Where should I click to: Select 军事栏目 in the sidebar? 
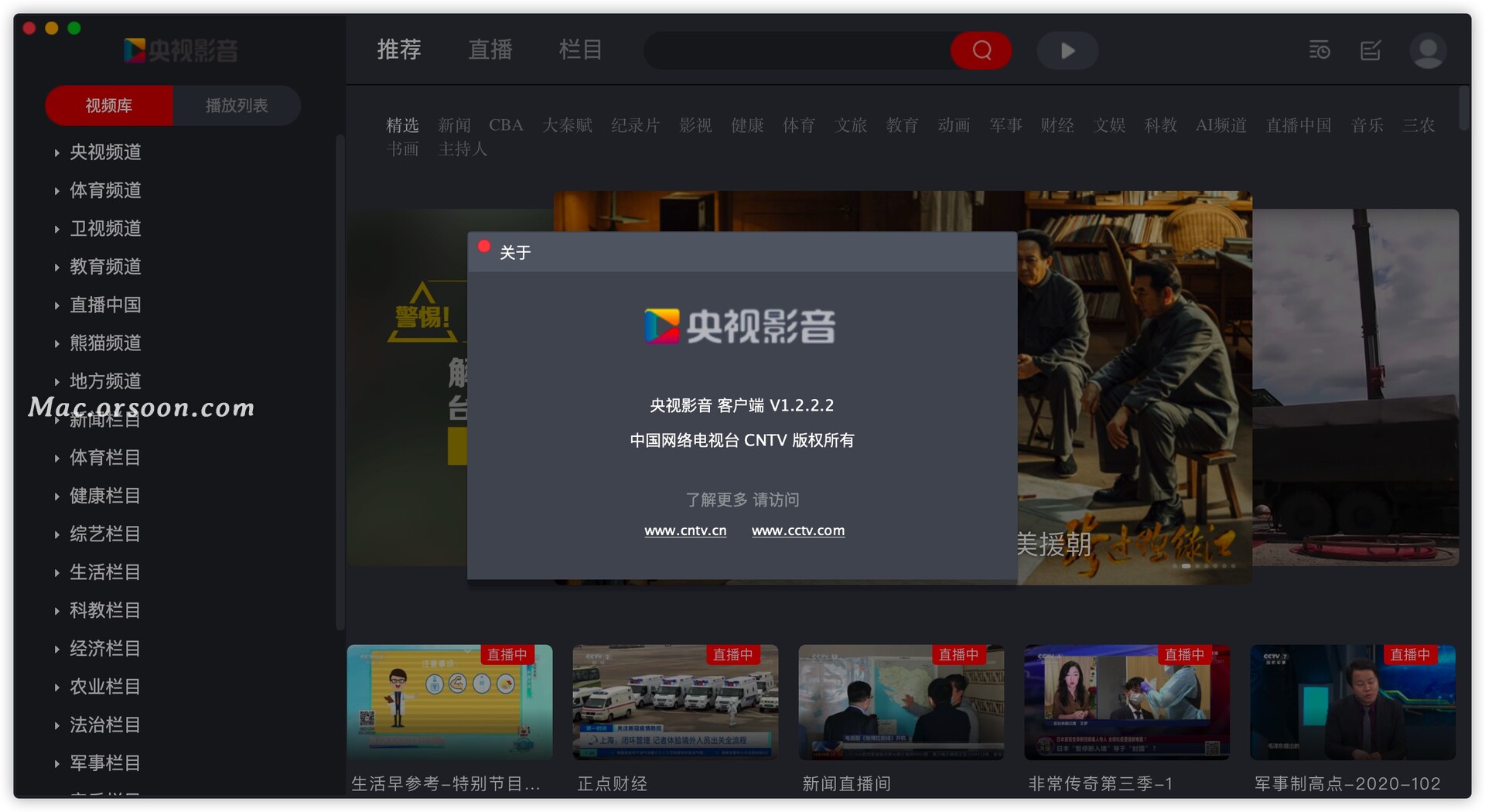coord(105,763)
